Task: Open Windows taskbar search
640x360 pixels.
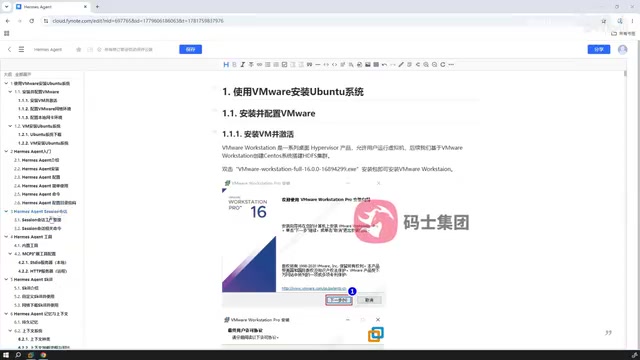Action: click(x=18, y=355)
